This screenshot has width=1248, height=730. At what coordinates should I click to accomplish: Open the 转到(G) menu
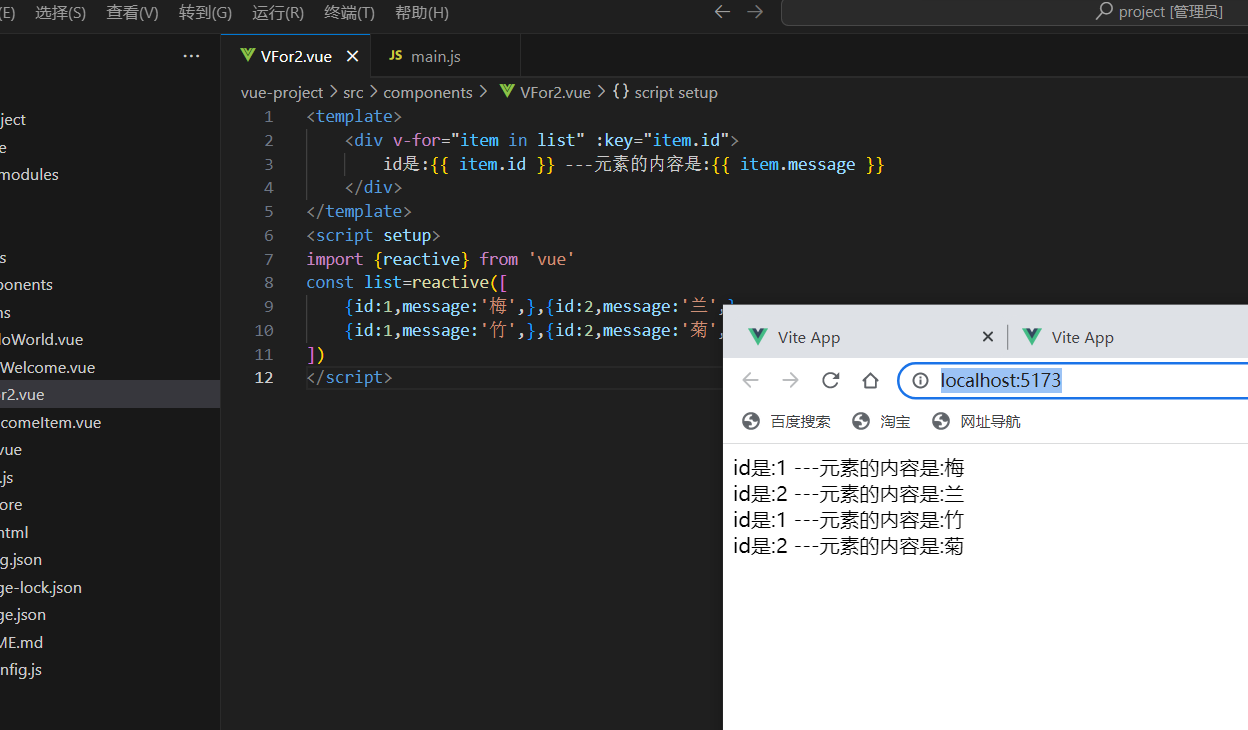click(x=205, y=13)
